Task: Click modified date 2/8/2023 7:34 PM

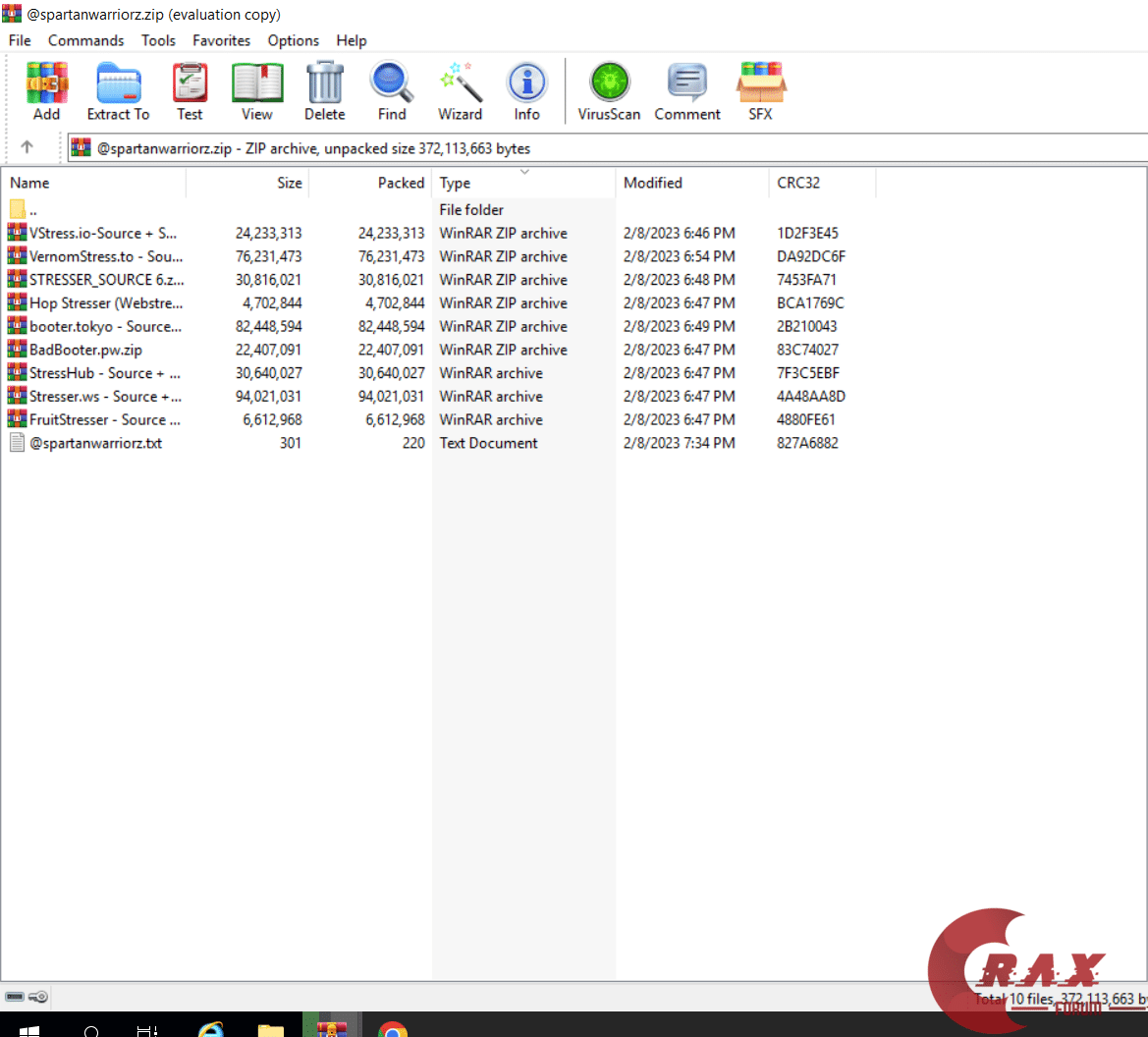Action: 680,443
